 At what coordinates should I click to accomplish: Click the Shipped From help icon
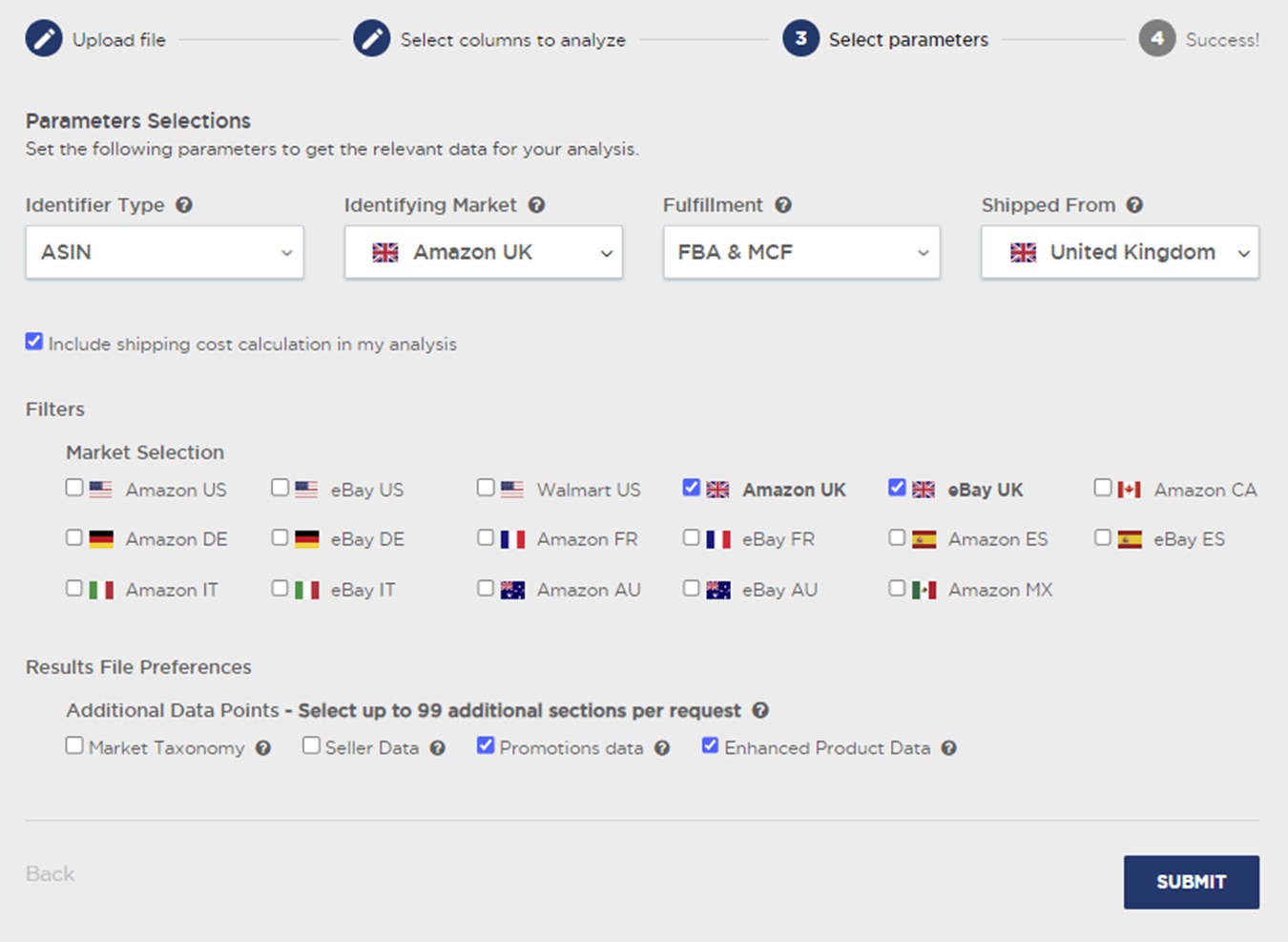(1134, 205)
